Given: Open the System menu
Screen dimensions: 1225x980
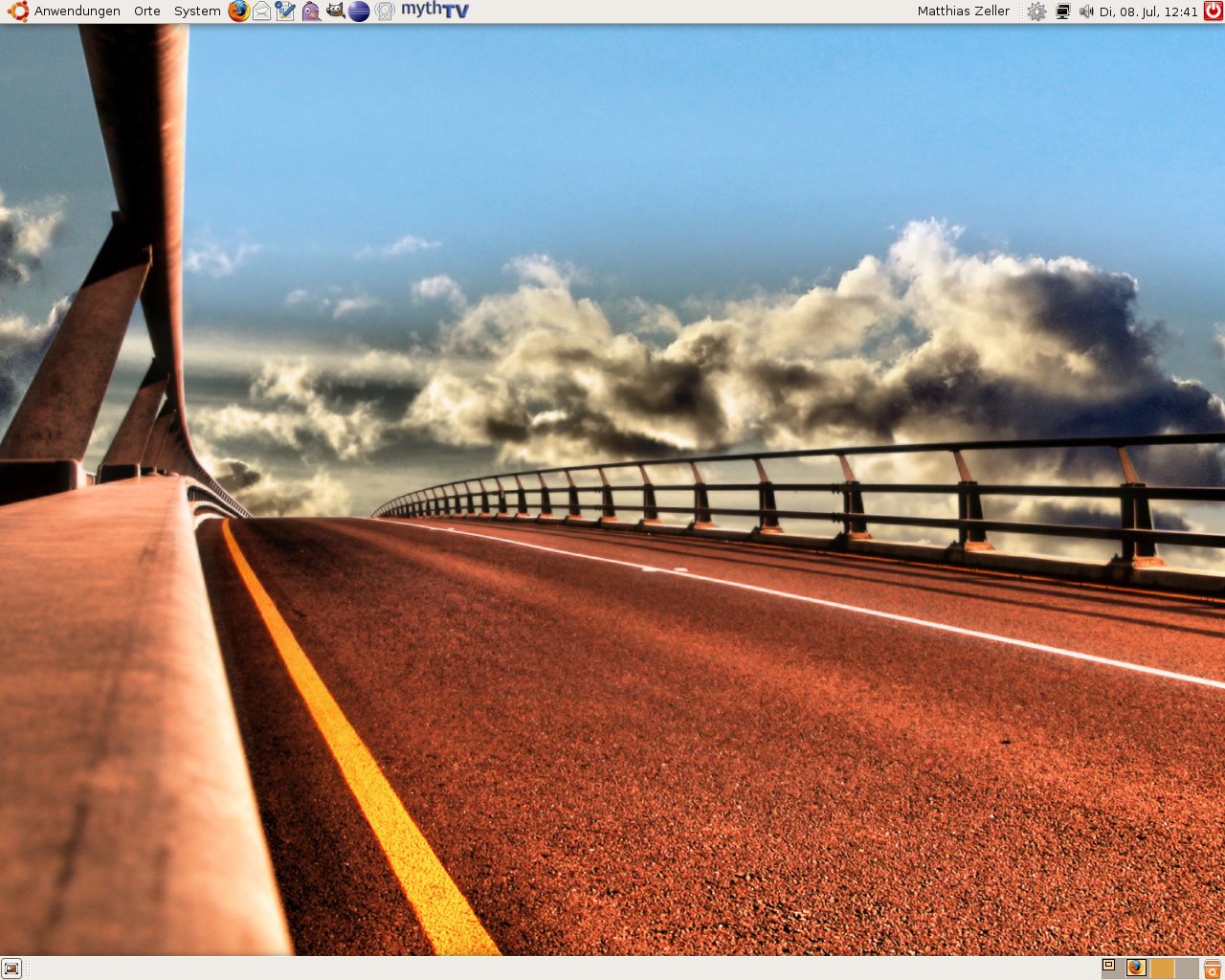Looking at the screenshot, I should [197, 11].
